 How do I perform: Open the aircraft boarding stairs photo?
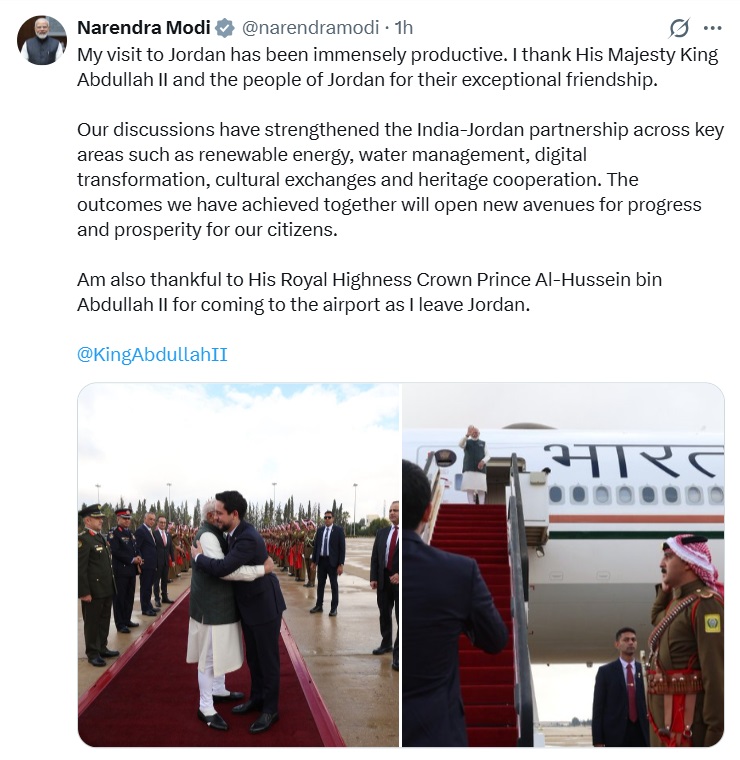(563, 565)
